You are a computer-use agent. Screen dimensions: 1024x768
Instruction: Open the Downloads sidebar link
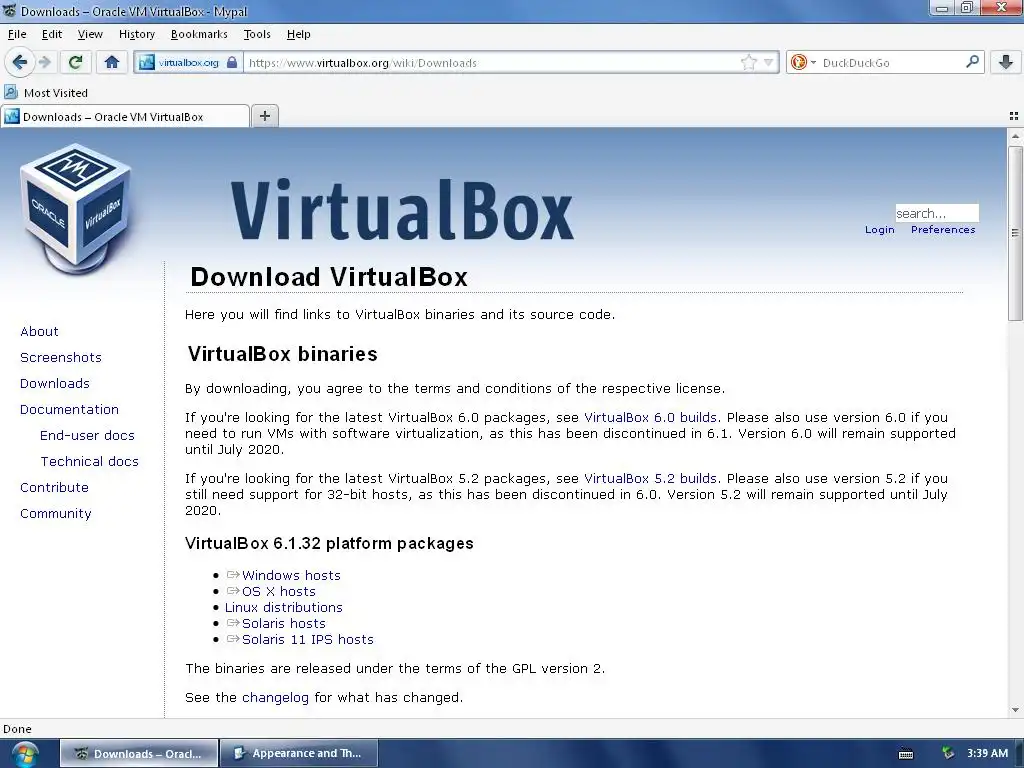(x=55, y=383)
